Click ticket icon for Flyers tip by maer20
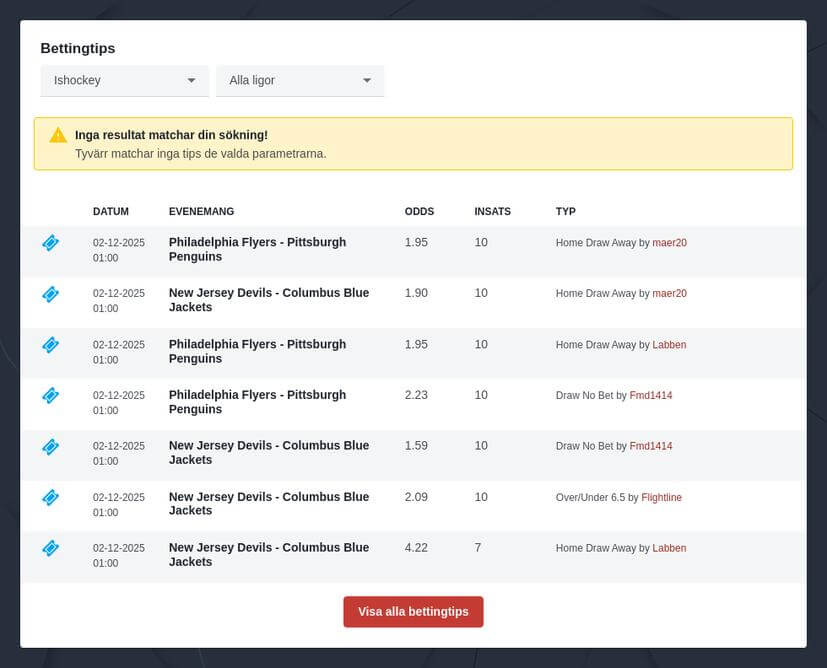 (x=50, y=243)
